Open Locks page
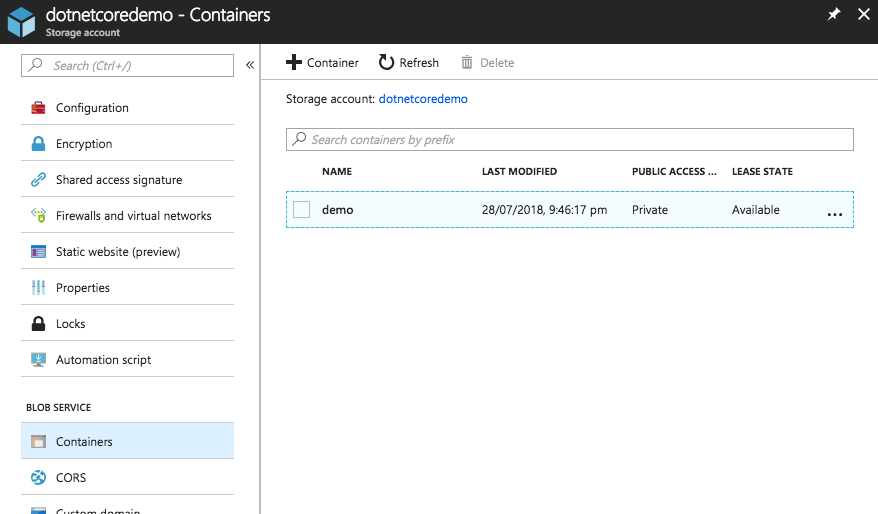This screenshot has width=878, height=514. click(x=127, y=324)
